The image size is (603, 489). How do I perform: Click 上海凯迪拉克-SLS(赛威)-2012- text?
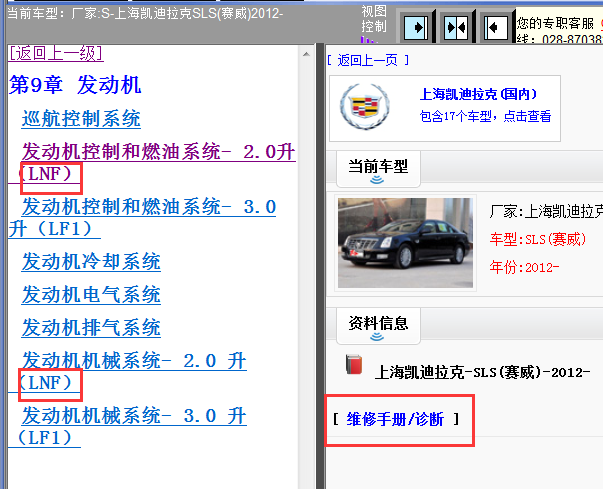click(x=482, y=372)
